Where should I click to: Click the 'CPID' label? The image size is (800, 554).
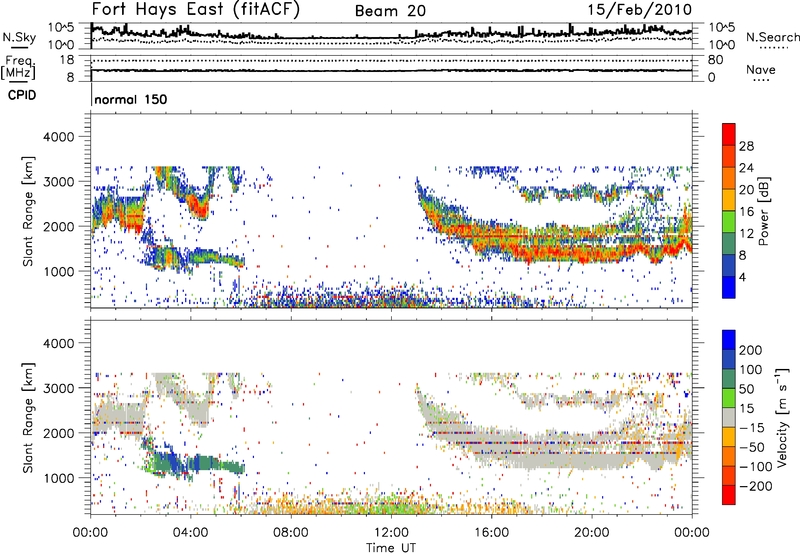pyautogui.click(x=22, y=95)
